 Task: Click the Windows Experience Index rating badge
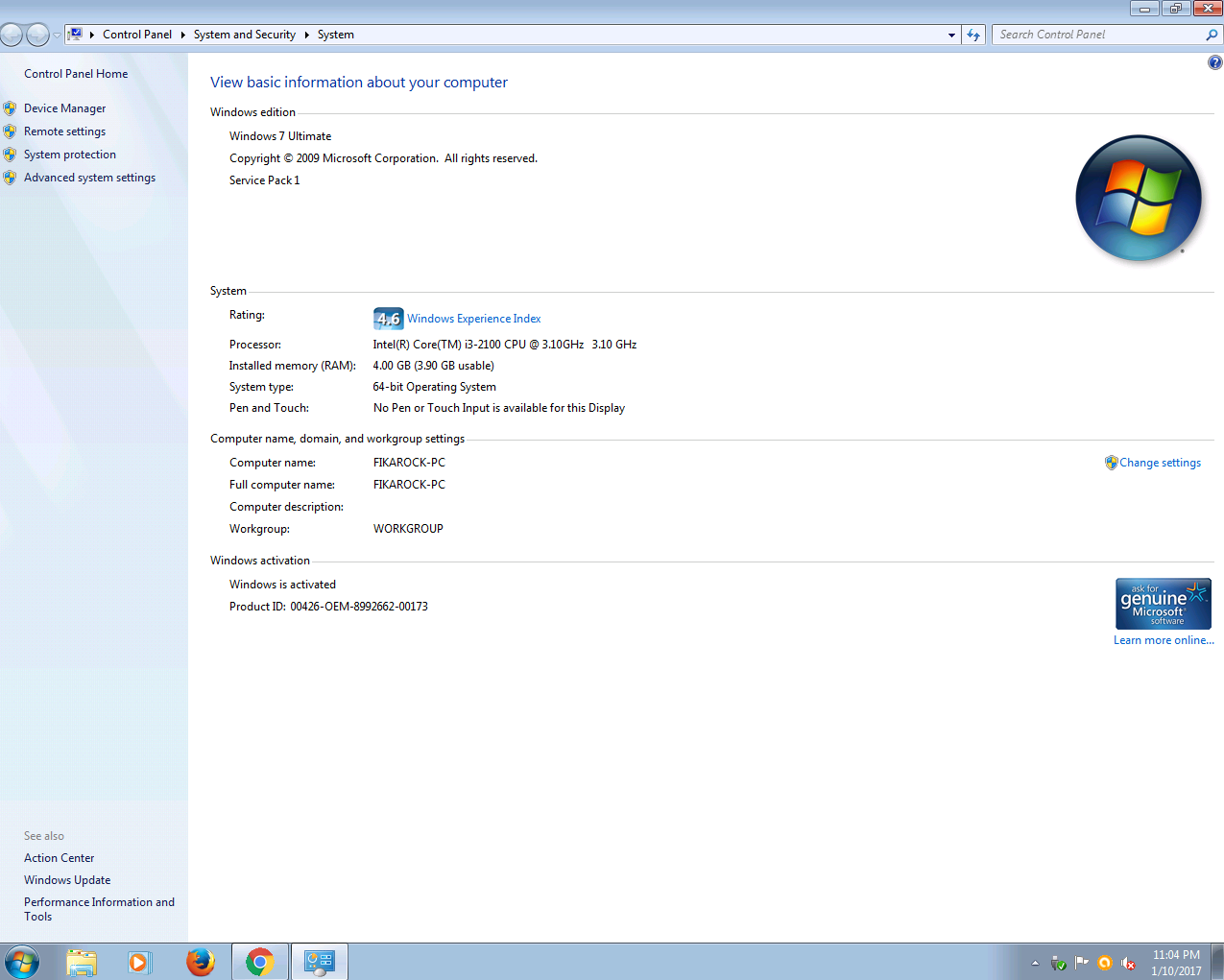point(388,318)
